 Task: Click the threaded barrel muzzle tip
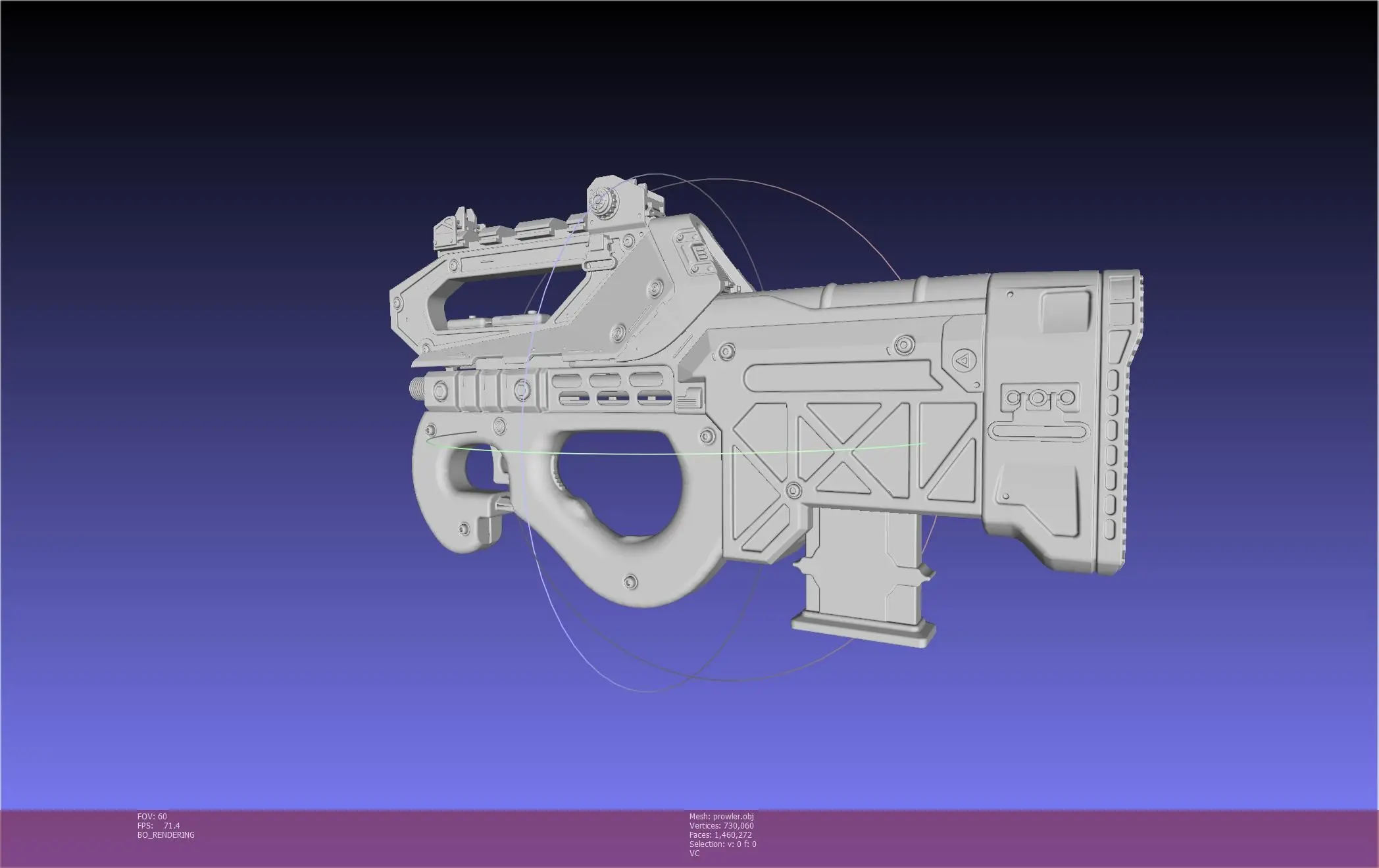[x=418, y=387]
